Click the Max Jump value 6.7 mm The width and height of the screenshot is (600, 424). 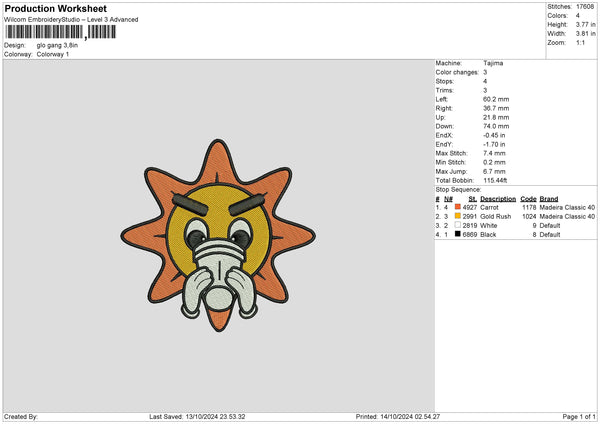494,171
